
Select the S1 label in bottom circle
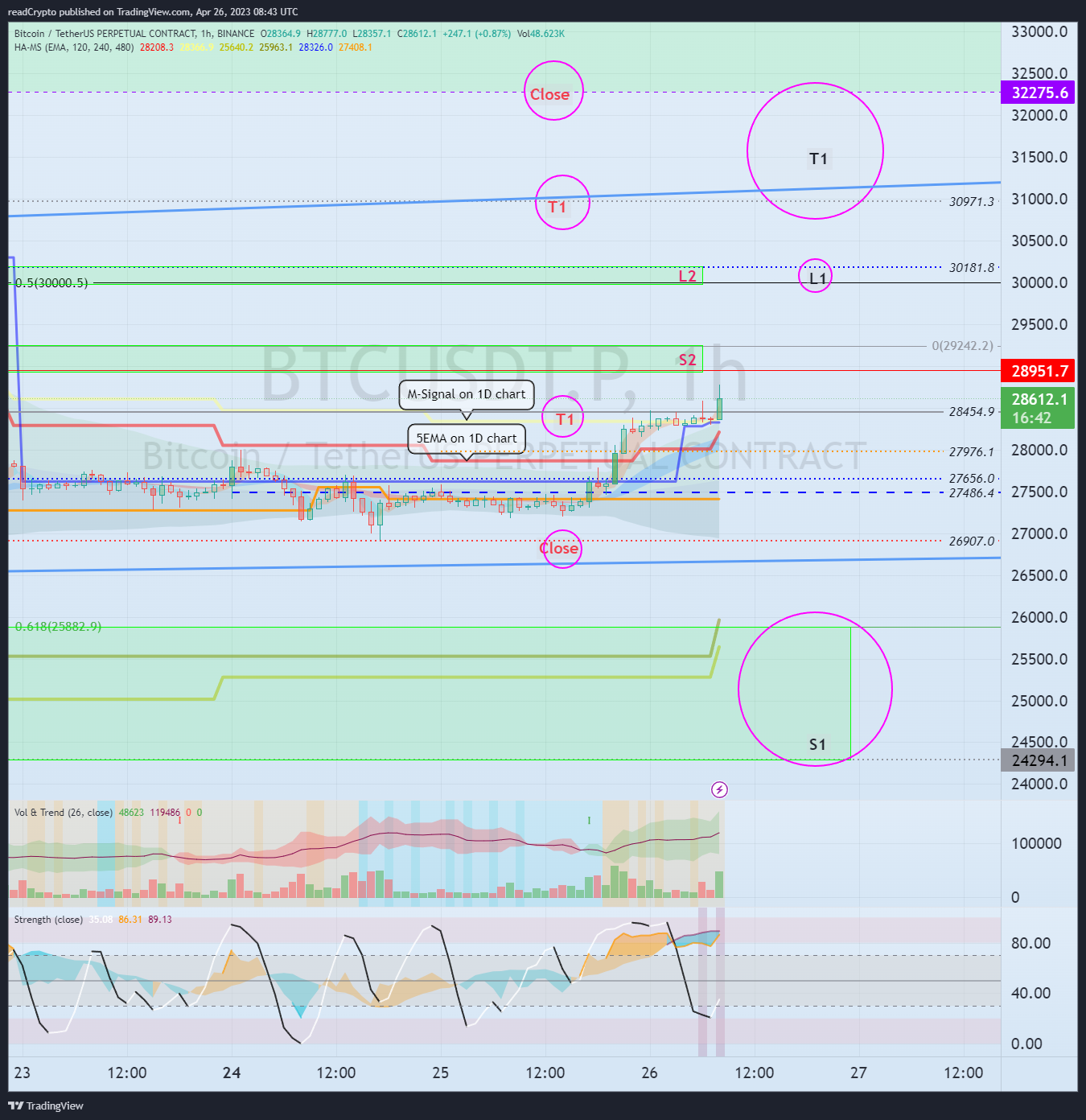pyautogui.click(x=817, y=744)
